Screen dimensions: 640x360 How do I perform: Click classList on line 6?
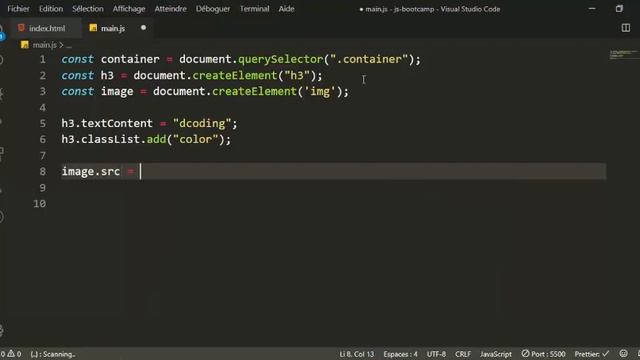tap(110, 140)
